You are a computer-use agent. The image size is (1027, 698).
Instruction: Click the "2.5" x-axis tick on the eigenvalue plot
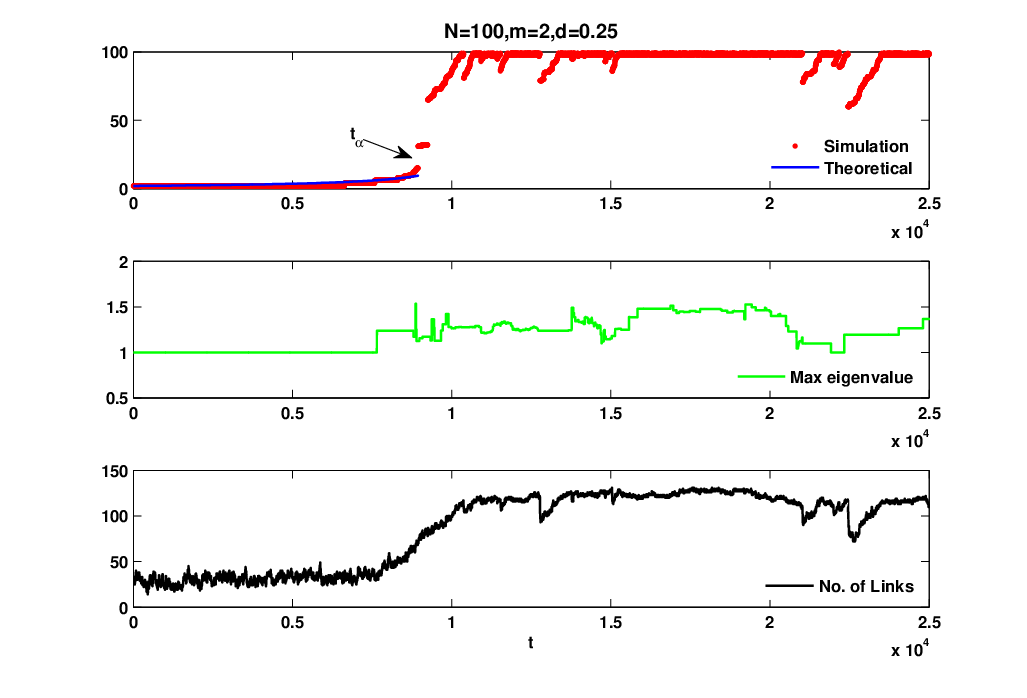[x=929, y=414]
